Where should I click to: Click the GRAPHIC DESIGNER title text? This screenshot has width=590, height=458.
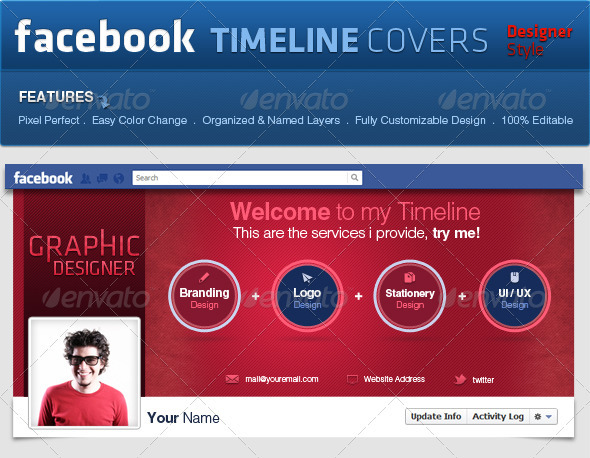point(85,253)
